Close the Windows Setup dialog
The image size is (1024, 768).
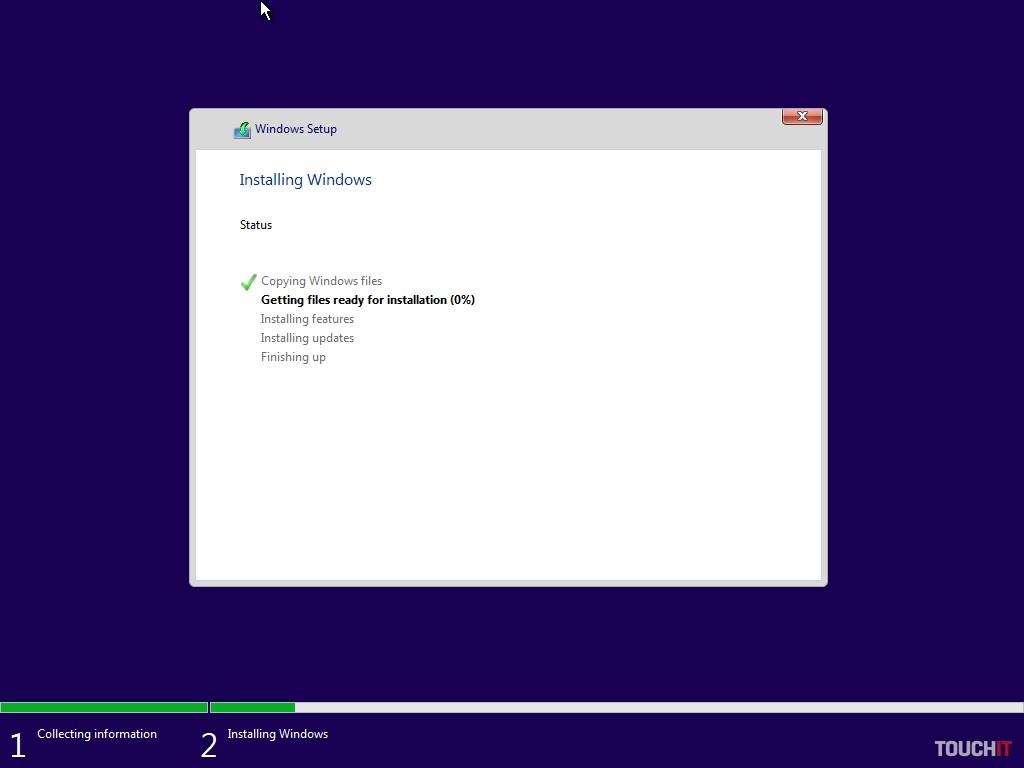coord(802,117)
